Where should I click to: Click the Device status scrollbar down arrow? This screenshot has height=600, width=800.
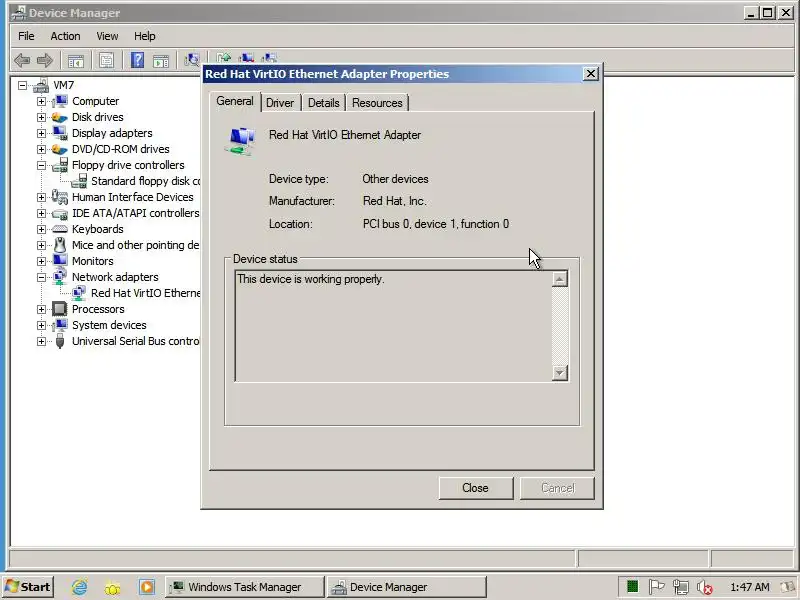pyautogui.click(x=560, y=373)
